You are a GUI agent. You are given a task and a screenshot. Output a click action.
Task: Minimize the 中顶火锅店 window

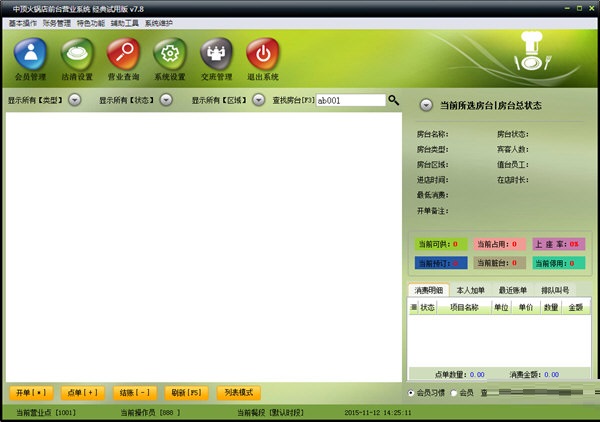pos(567,8)
